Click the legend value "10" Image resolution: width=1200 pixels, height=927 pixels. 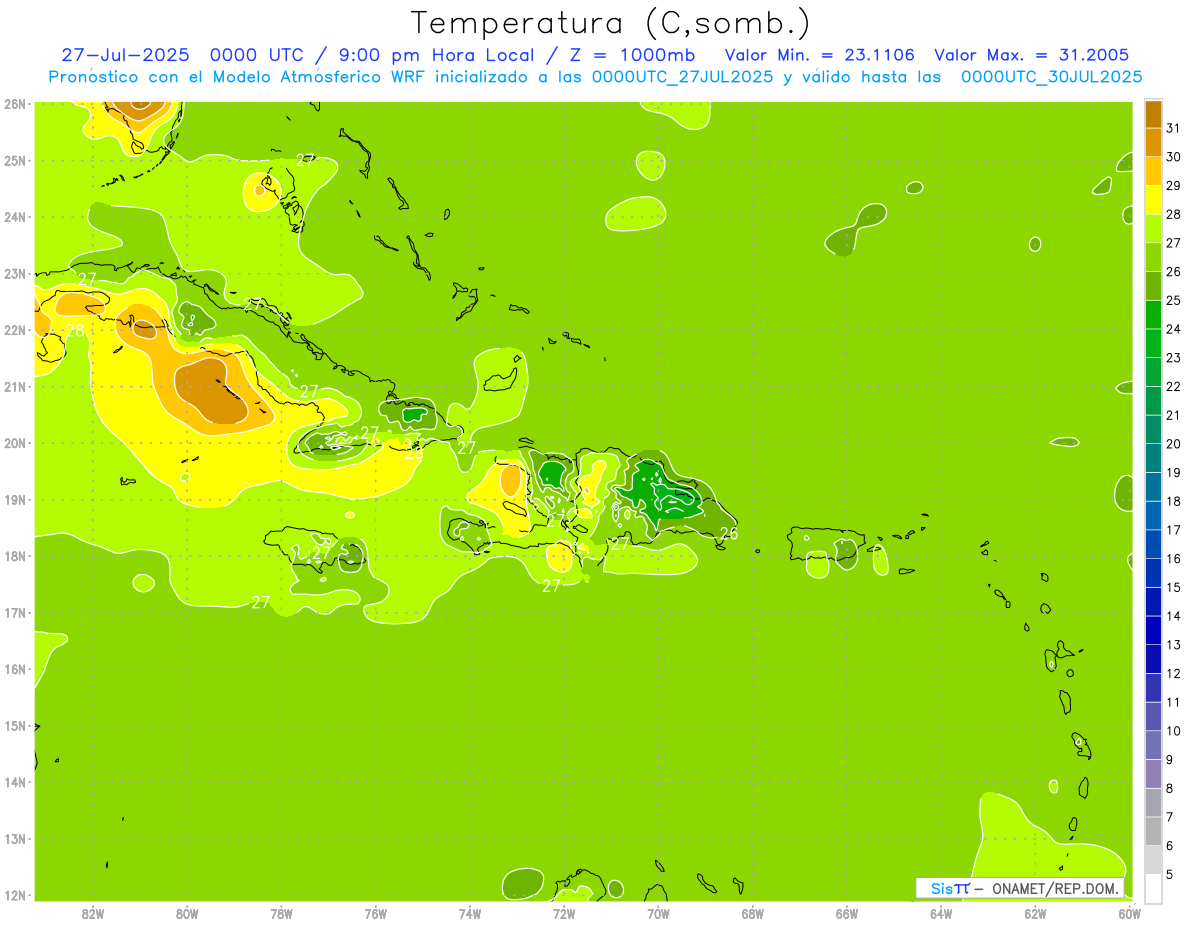coord(1174,731)
